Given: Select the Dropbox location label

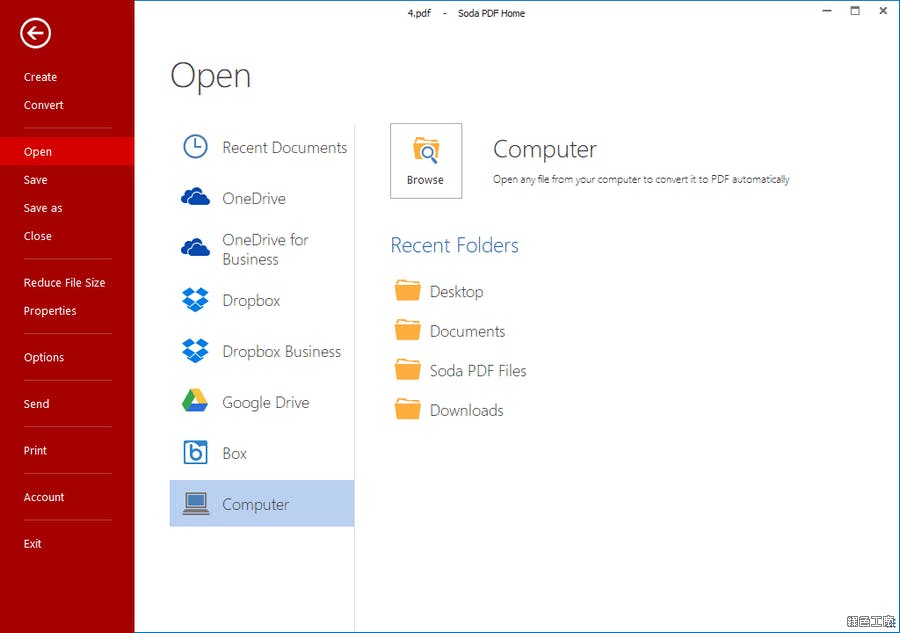Looking at the screenshot, I should point(251,301).
